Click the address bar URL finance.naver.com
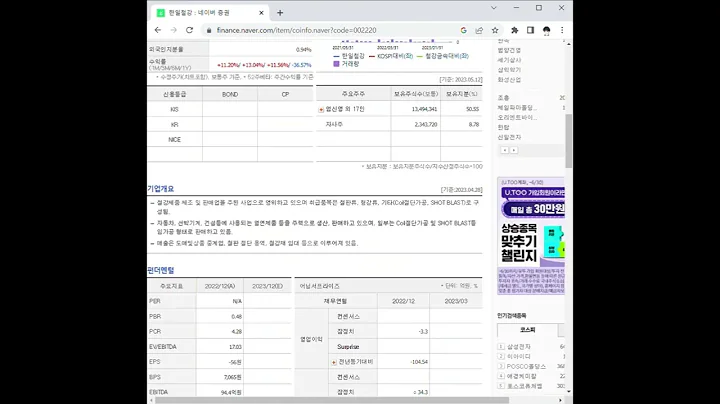 click(296, 30)
